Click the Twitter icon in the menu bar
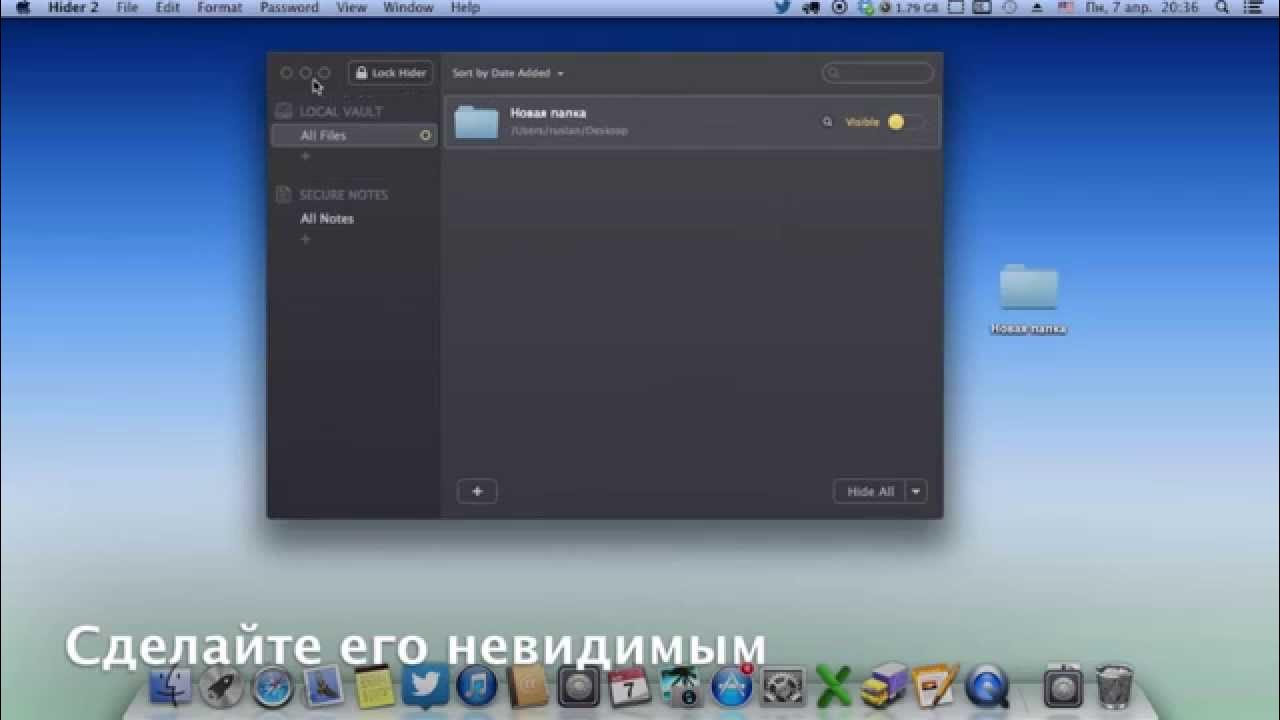The image size is (1280, 720). [783, 7]
